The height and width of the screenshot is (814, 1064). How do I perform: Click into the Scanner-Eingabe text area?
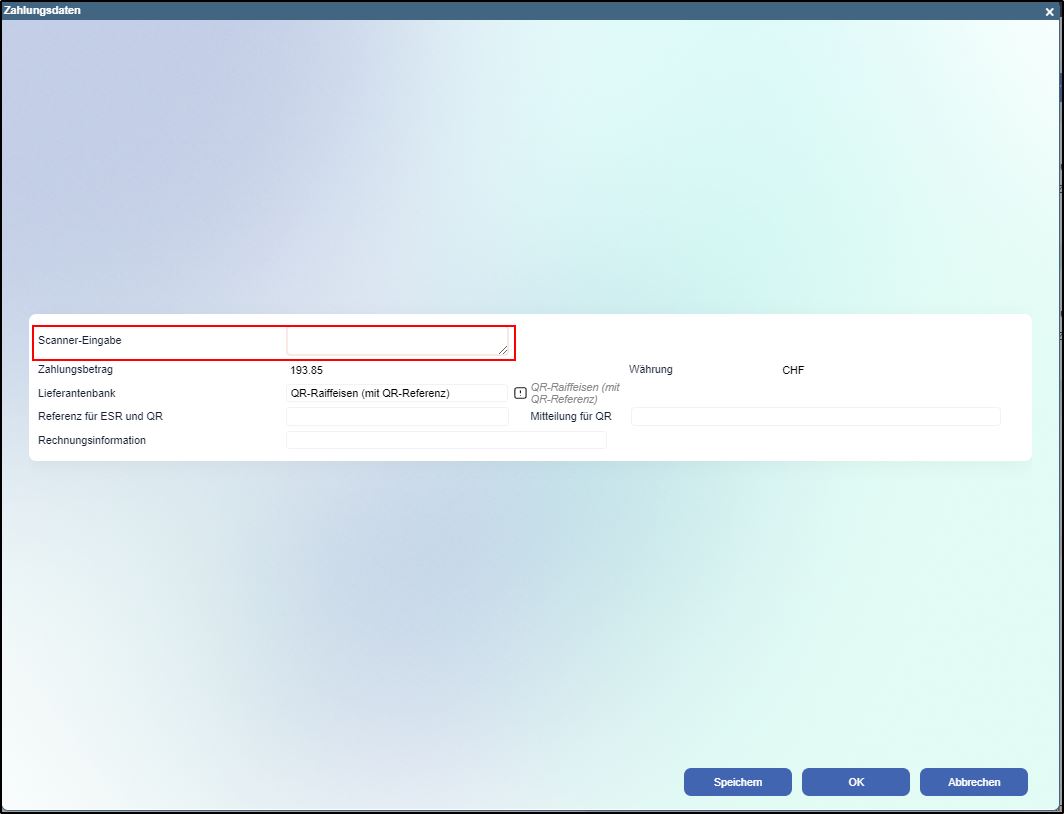(x=396, y=341)
